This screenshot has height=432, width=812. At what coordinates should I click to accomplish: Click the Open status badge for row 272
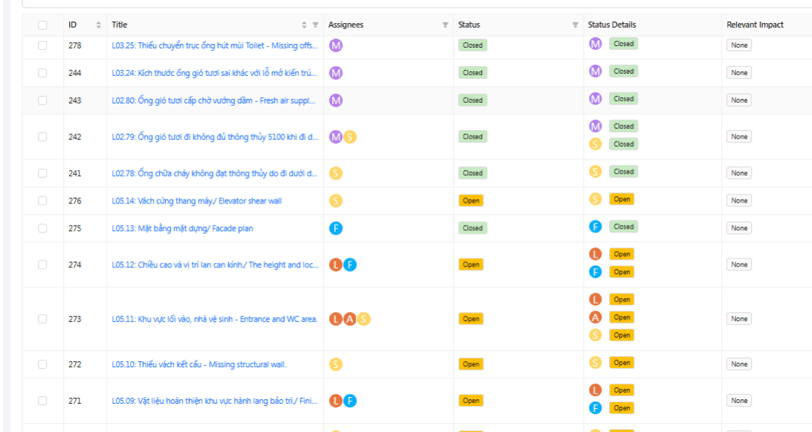coord(471,364)
